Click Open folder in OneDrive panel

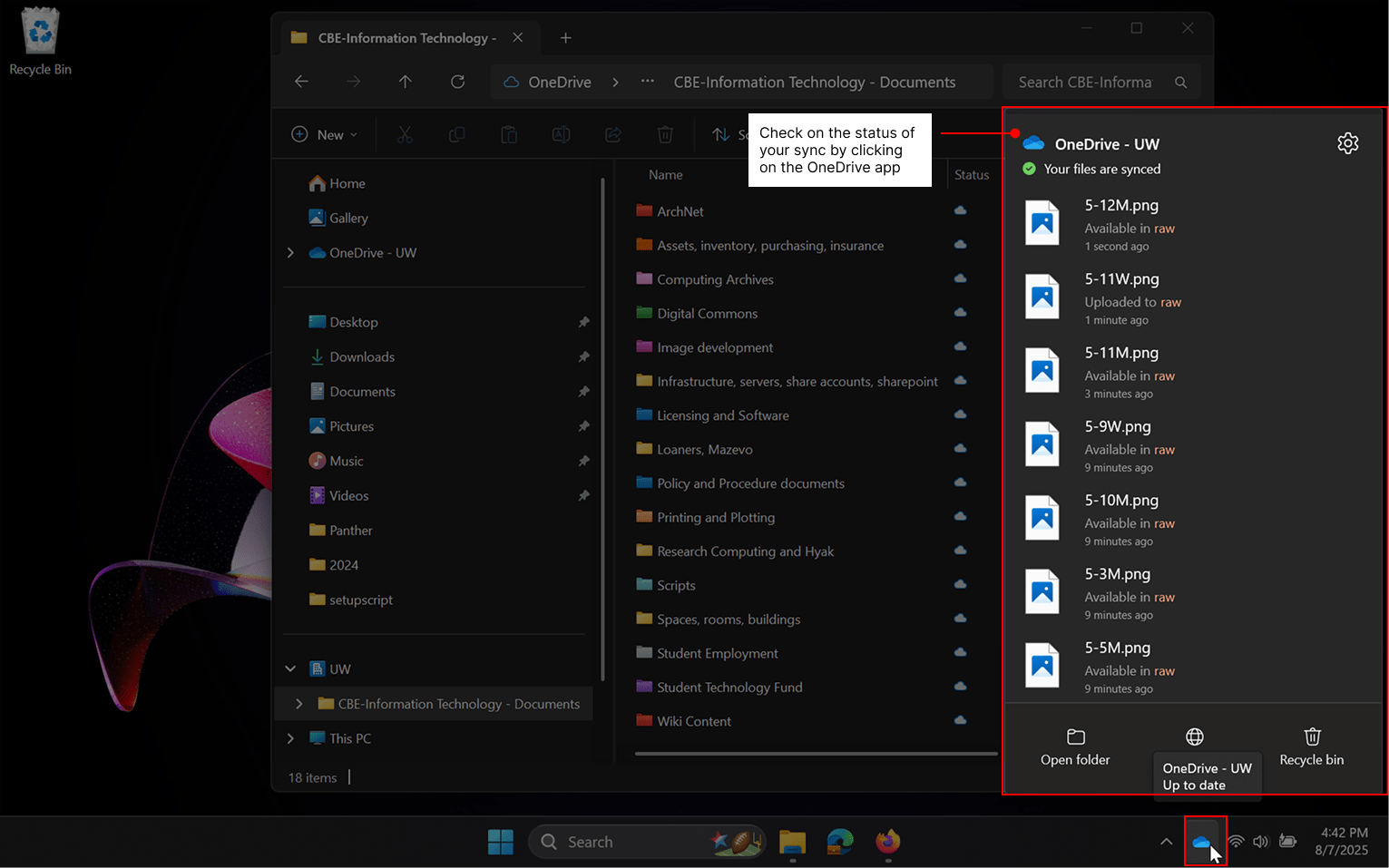coord(1075,746)
